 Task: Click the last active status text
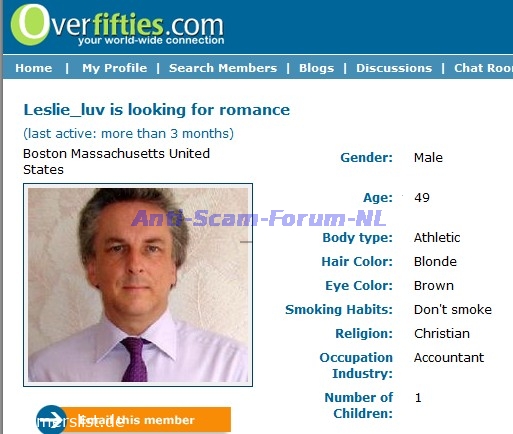coord(128,133)
